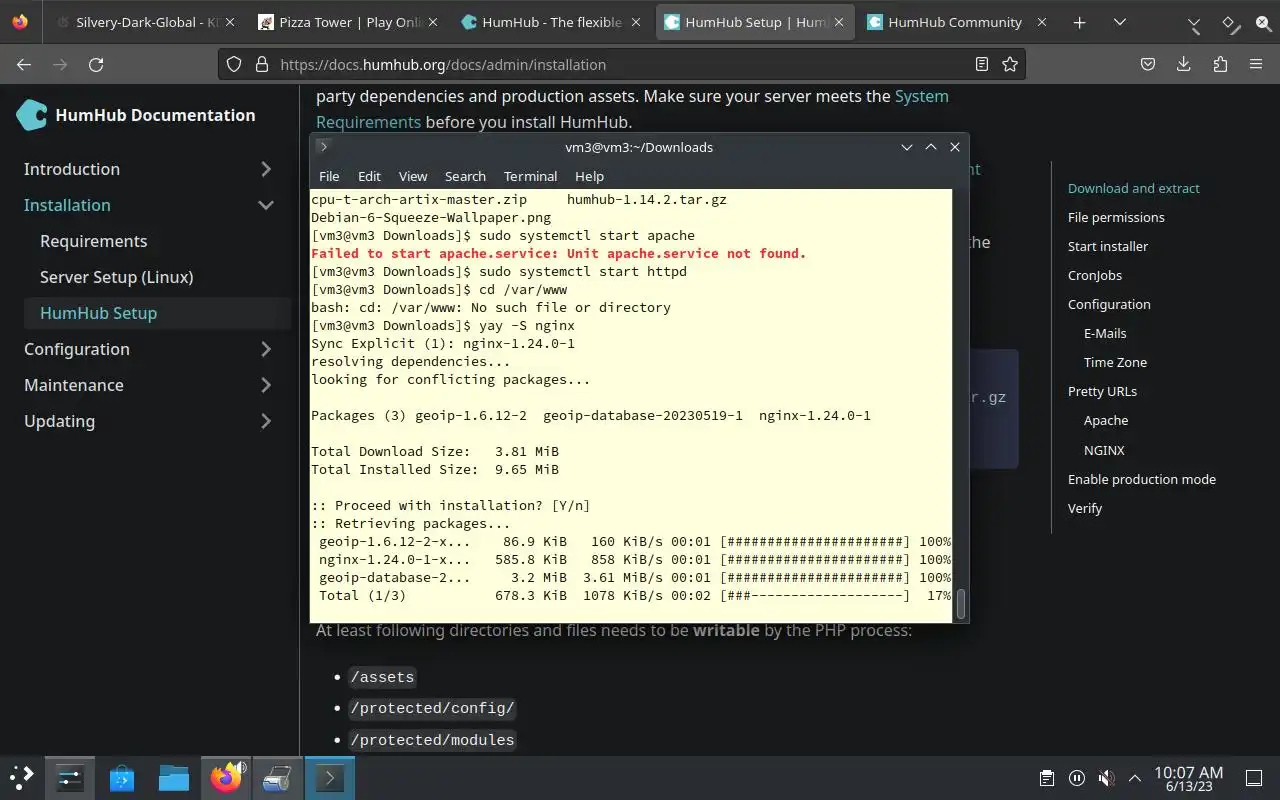
Task: Open the Firefox hamburger menu
Action: coord(1256,64)
